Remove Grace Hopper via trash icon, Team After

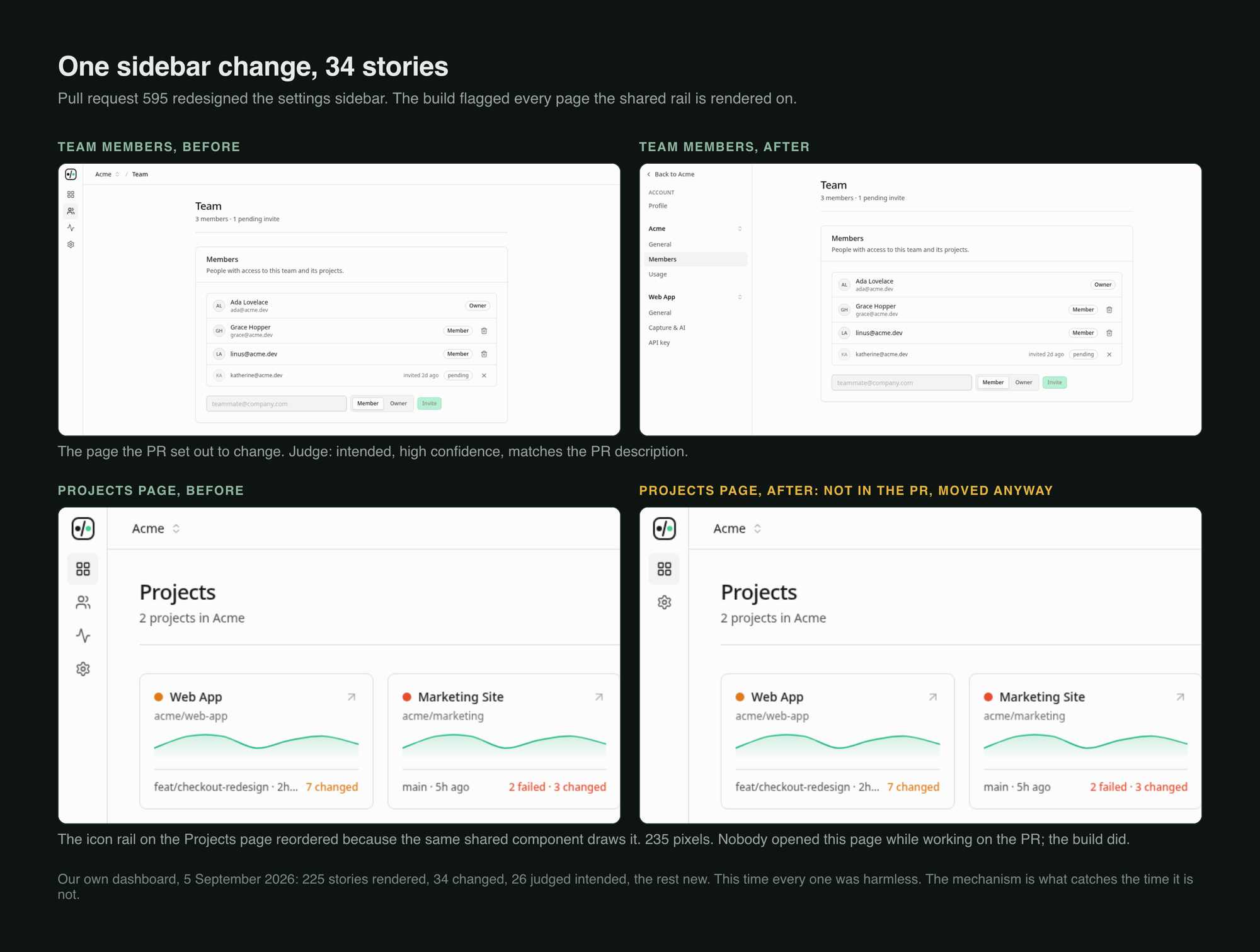1109,310
